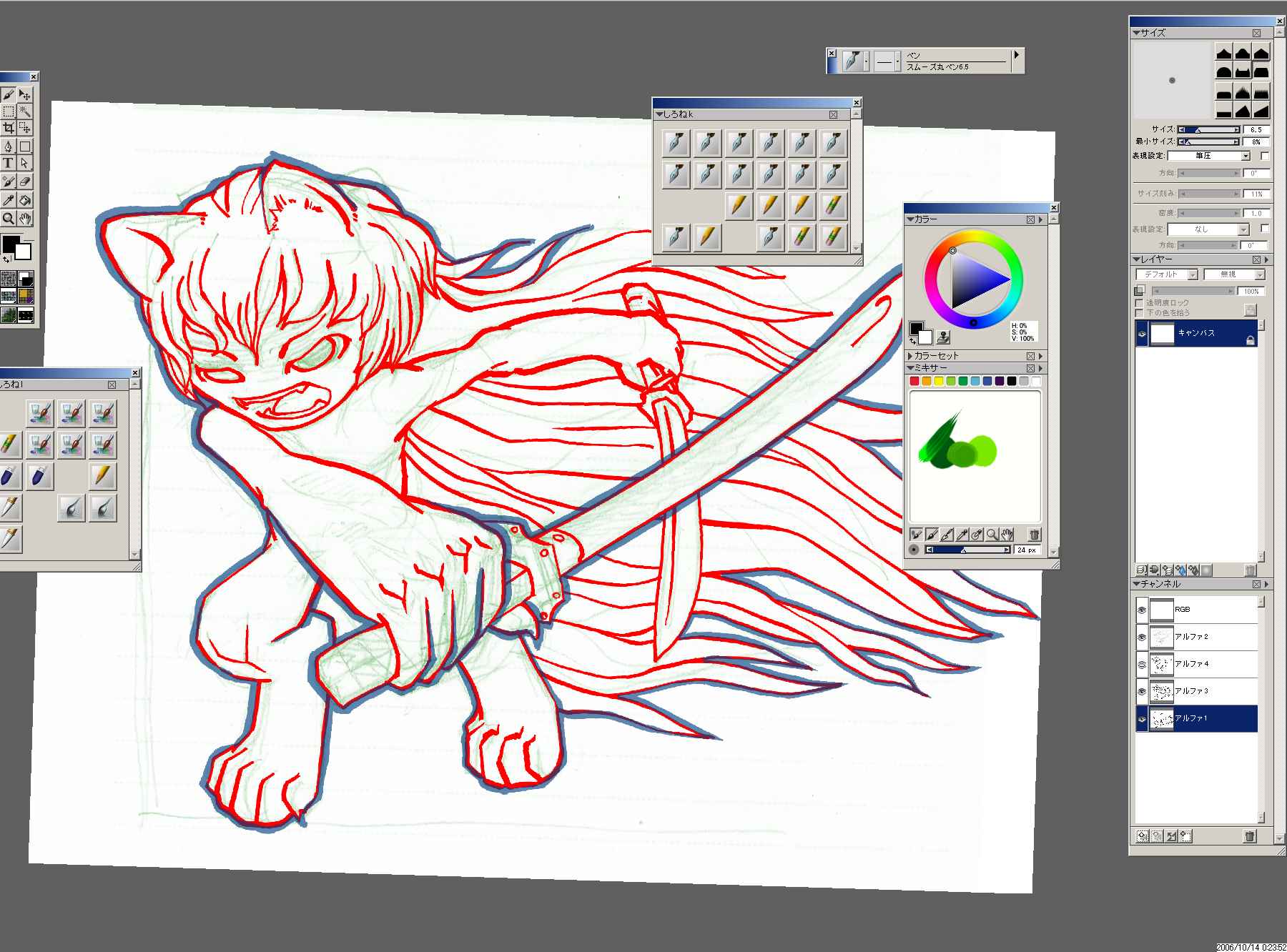Screen dimensions: 1287x952
Task: Open the brush selector bar flyout arrow
Action: click(x=1016, y=56)
